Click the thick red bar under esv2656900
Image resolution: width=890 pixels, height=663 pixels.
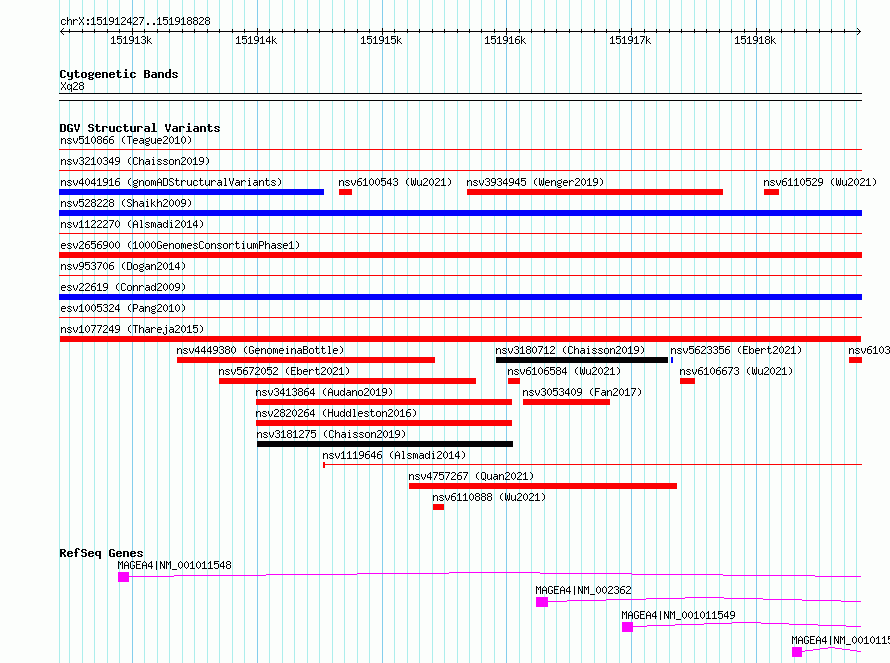pos(460,255)
